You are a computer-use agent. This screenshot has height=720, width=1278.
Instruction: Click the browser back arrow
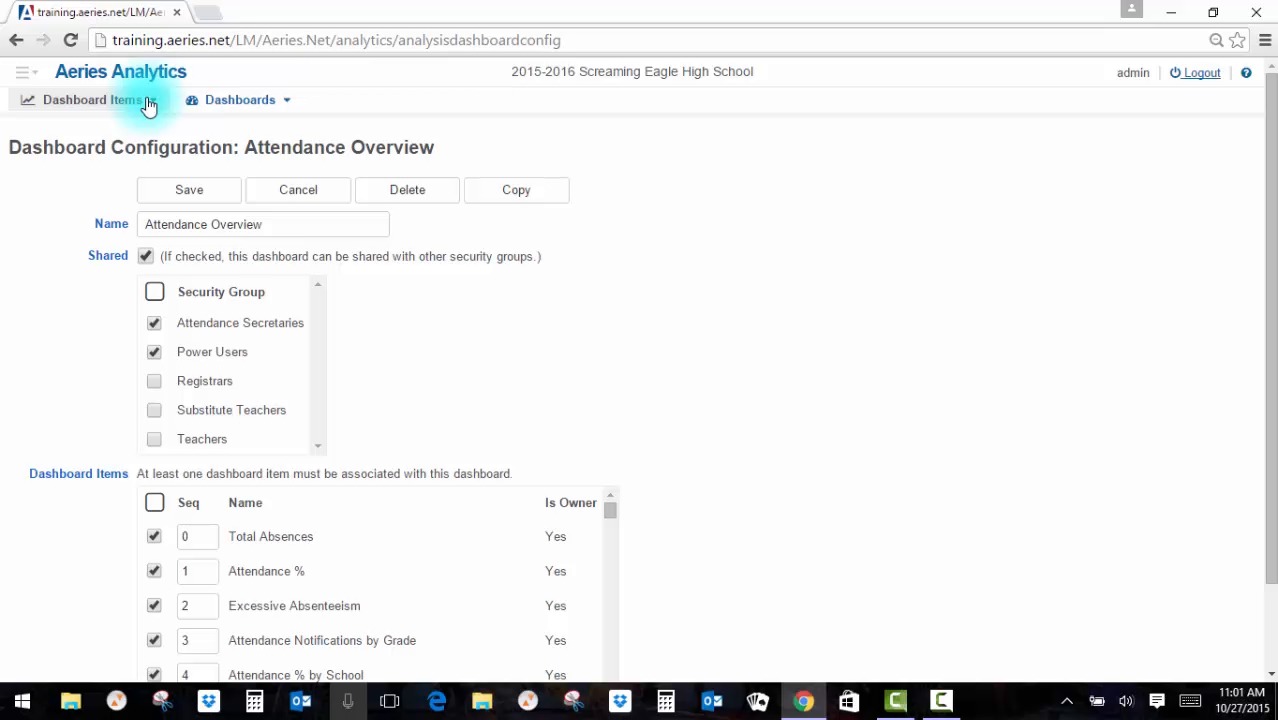coord(16,40)
